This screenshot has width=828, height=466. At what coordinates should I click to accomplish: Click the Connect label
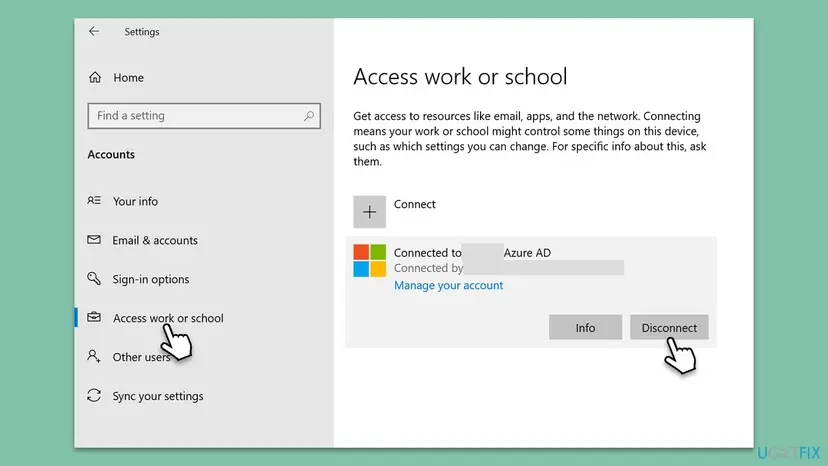pyautogui.click(x=415, y=204)
